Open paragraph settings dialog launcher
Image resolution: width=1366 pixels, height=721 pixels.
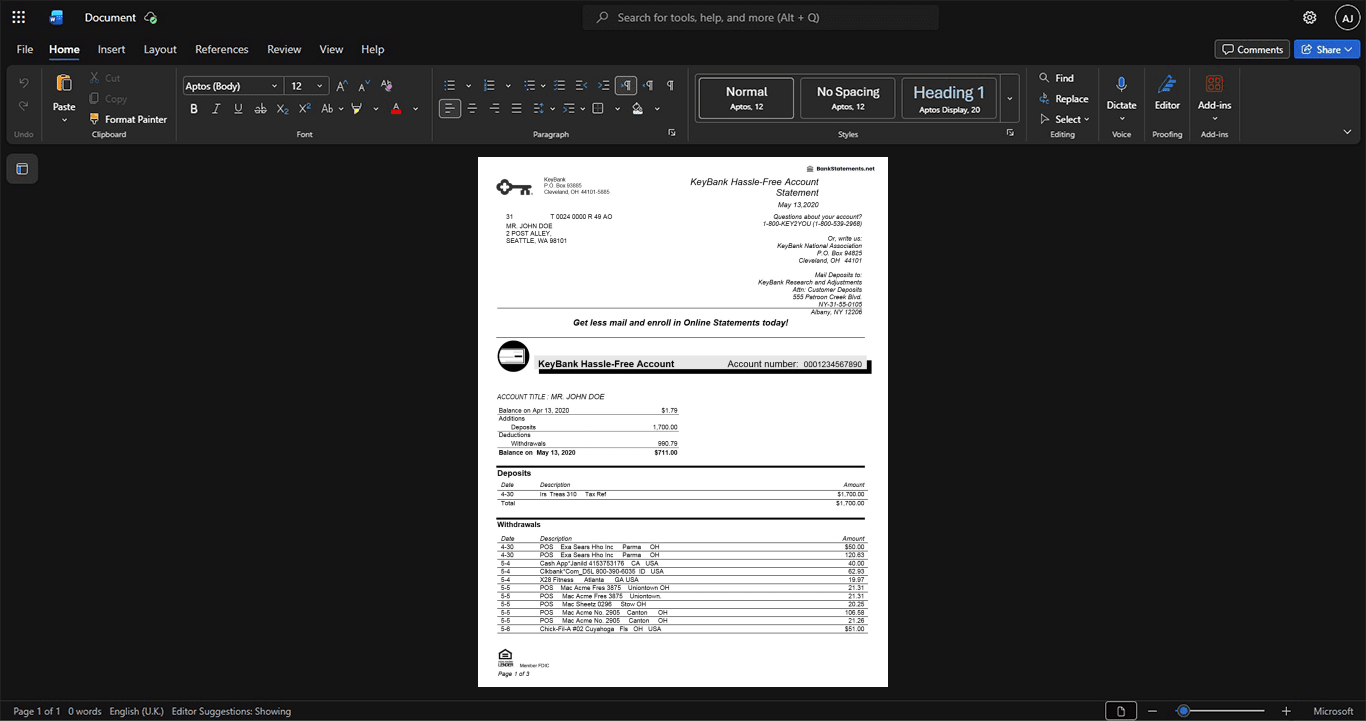[x=671, y=133]
